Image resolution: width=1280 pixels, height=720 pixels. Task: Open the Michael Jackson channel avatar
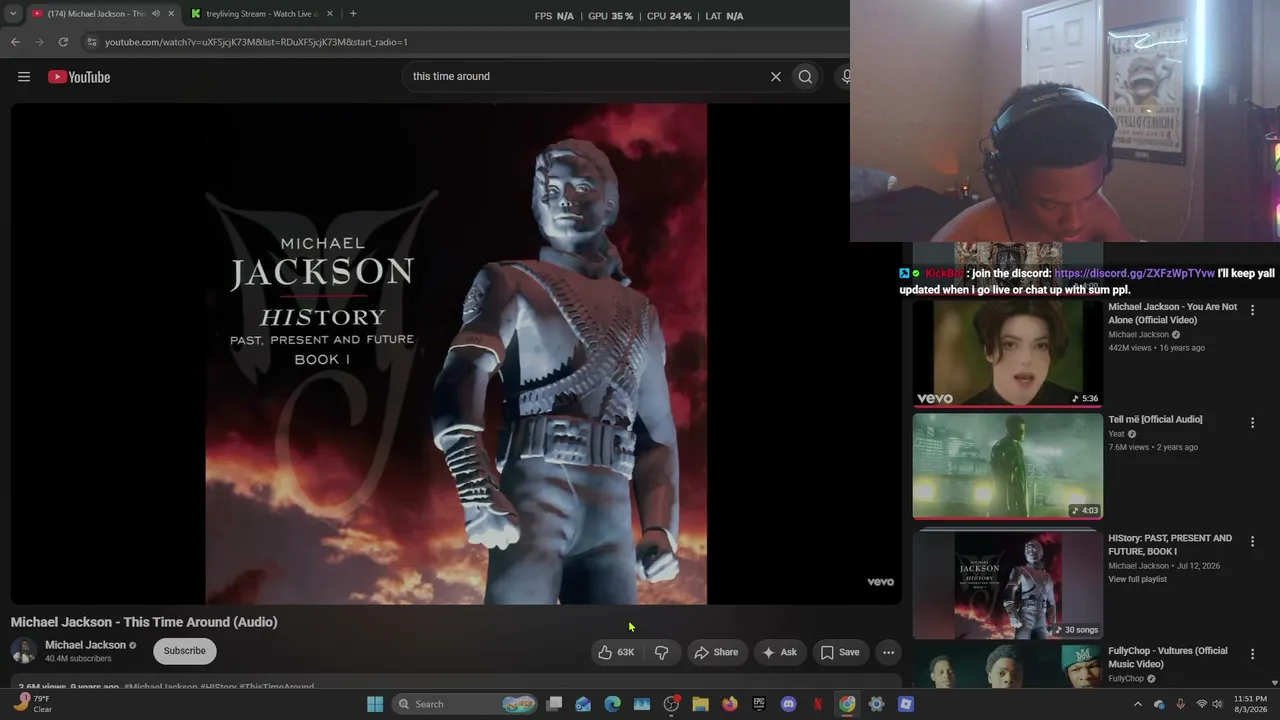pyautogui.click(x=23, y=651)
